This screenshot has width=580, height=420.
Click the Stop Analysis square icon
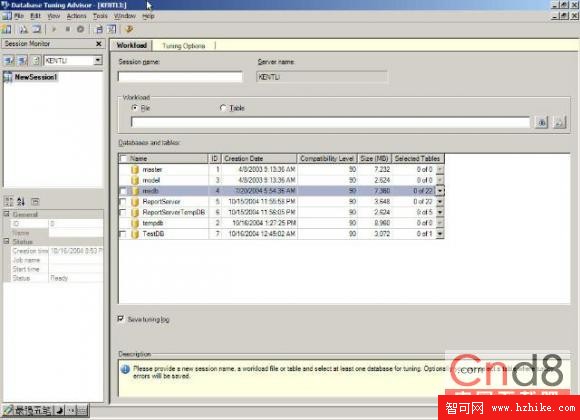click(x=68, y=29)
